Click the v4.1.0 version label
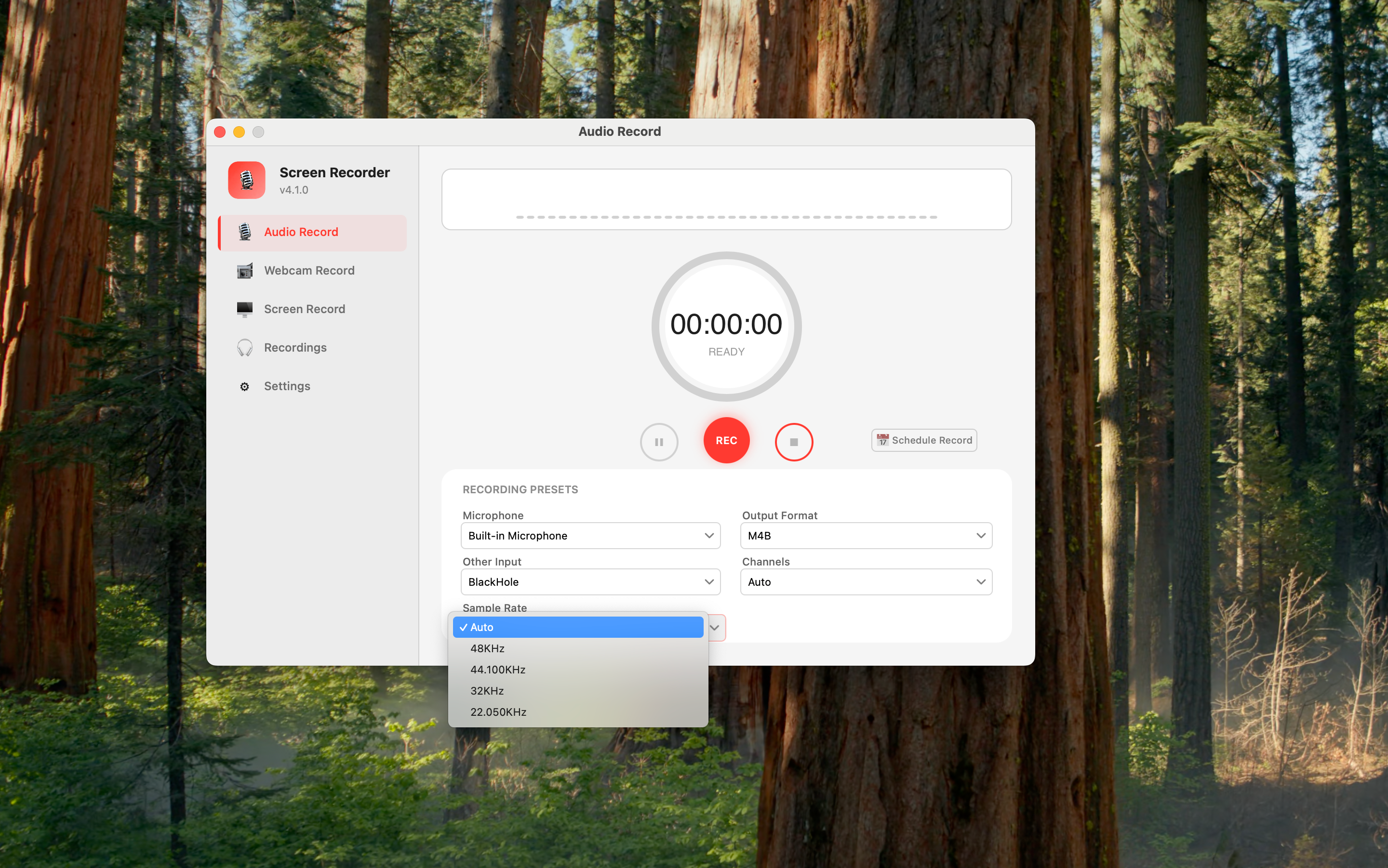 tap(294, 190)
